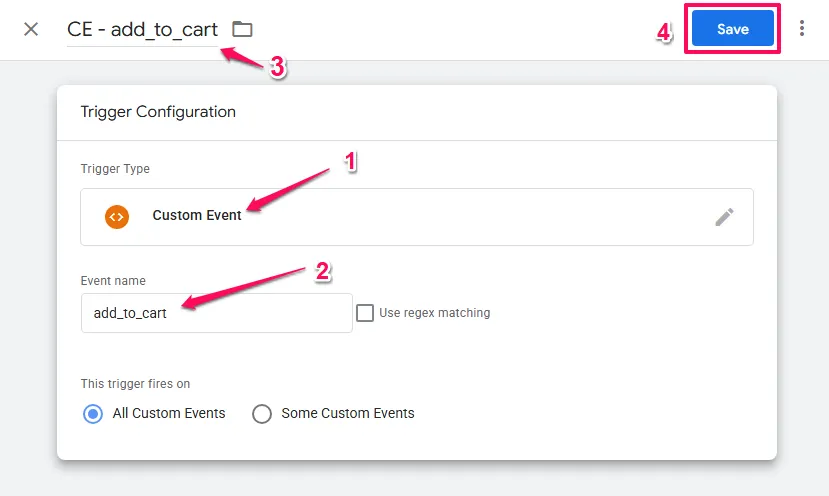The image size is (829, 496).
Task: Enable the 'Use regex matching' checkbox
Action: (366, 313)
